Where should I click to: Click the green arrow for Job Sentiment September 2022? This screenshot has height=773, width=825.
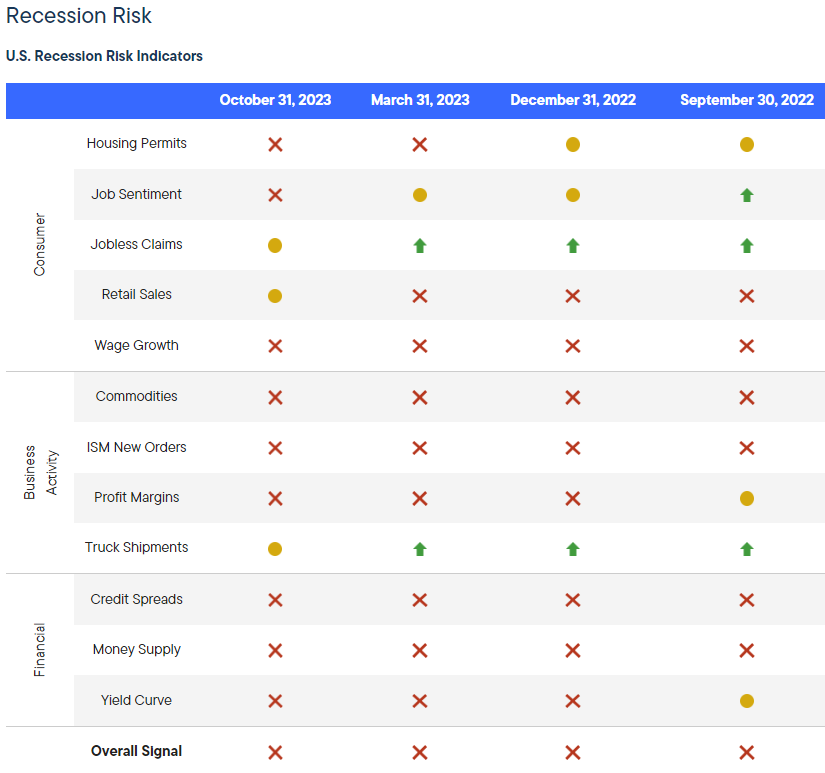coord(747,194)
